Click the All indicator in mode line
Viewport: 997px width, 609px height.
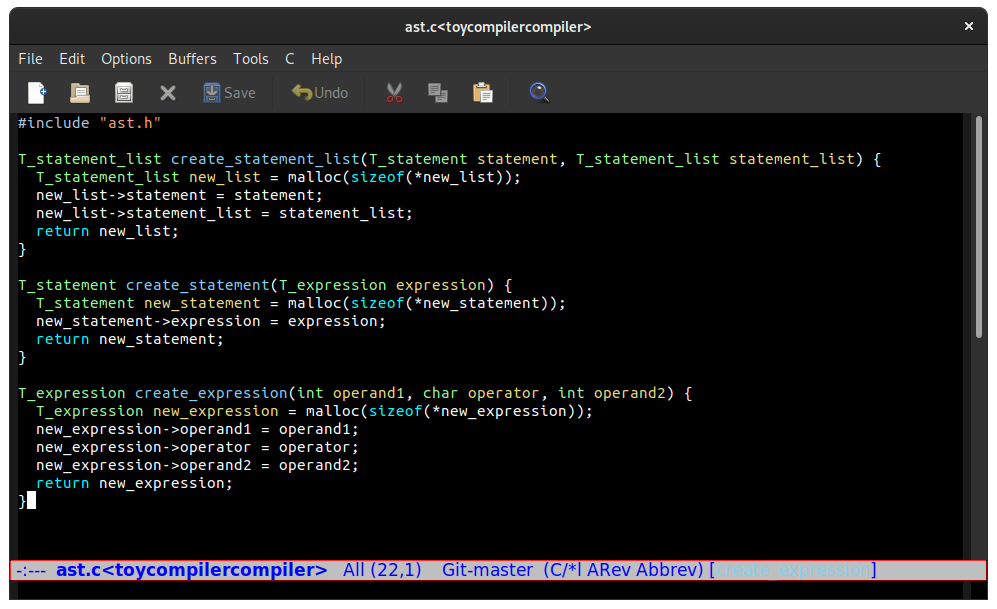(x=354, y=570)
